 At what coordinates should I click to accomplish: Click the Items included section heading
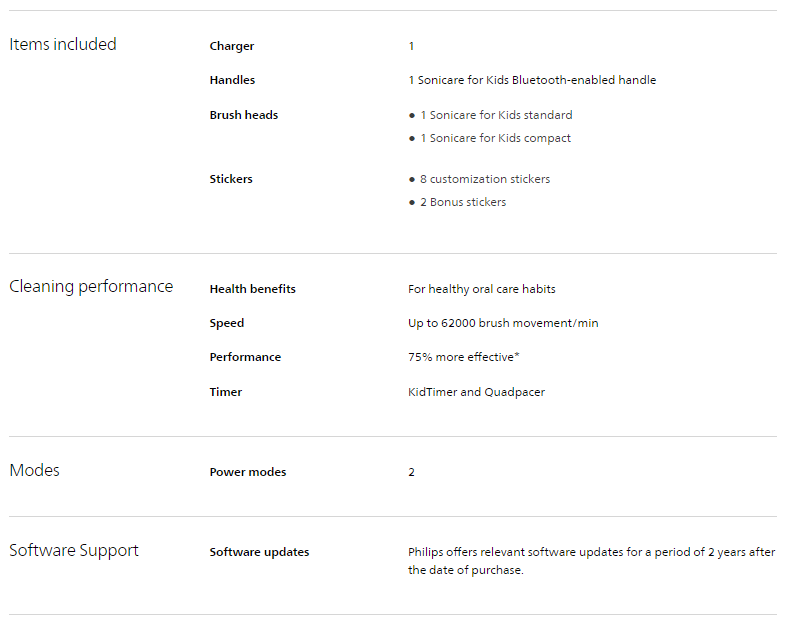pos(63,45)
